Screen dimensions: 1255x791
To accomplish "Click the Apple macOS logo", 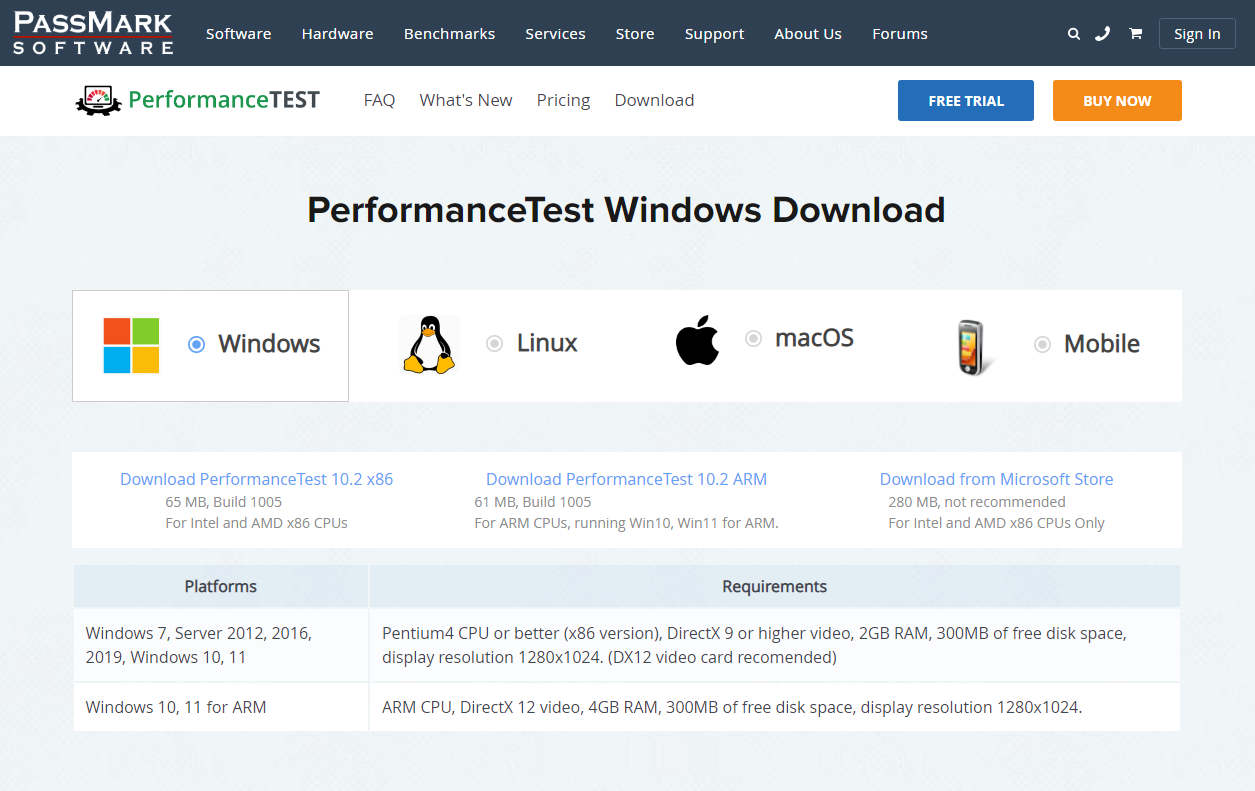I will point(697,341).
